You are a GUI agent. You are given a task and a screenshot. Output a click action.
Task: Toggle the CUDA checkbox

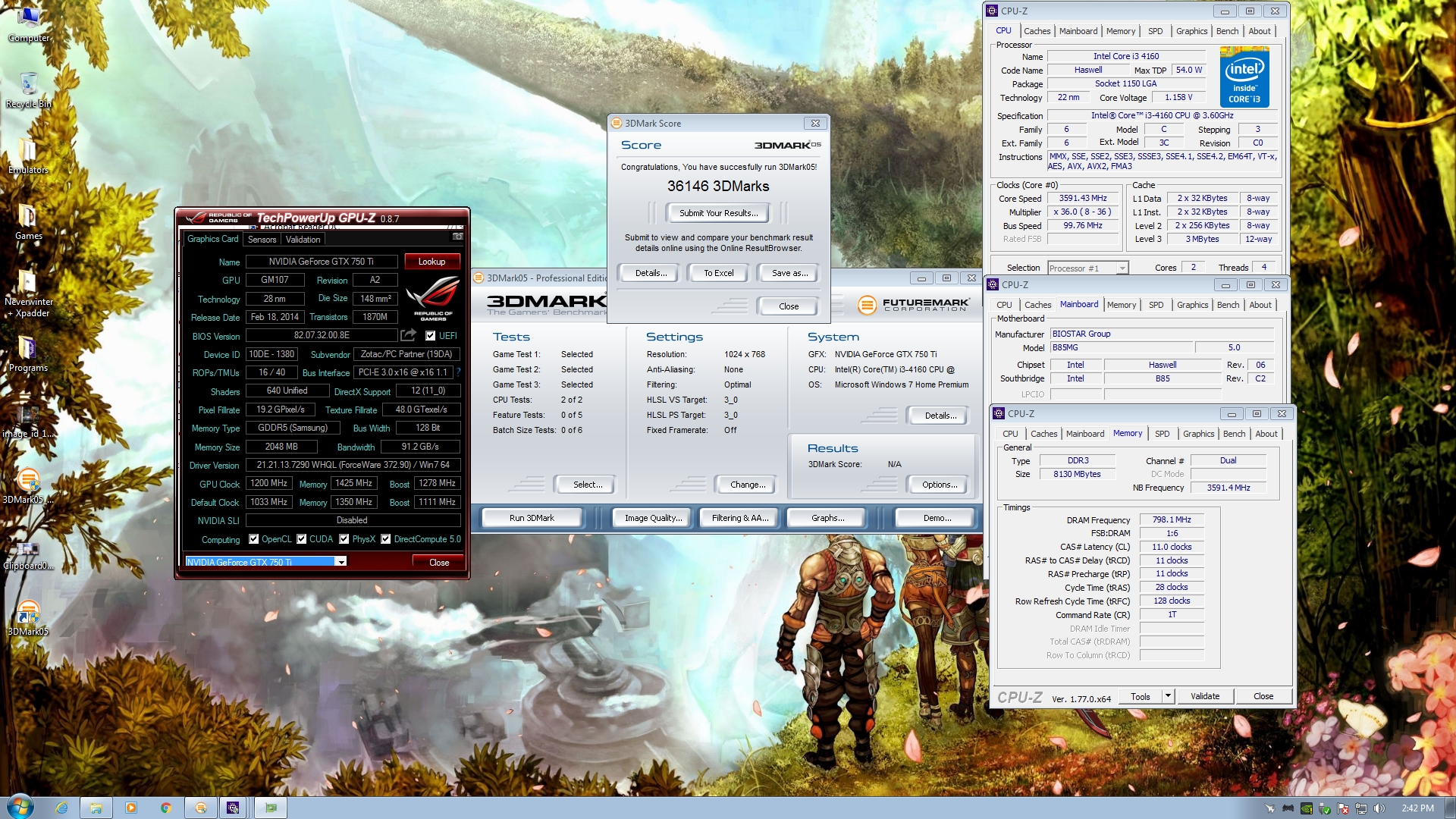302,538
